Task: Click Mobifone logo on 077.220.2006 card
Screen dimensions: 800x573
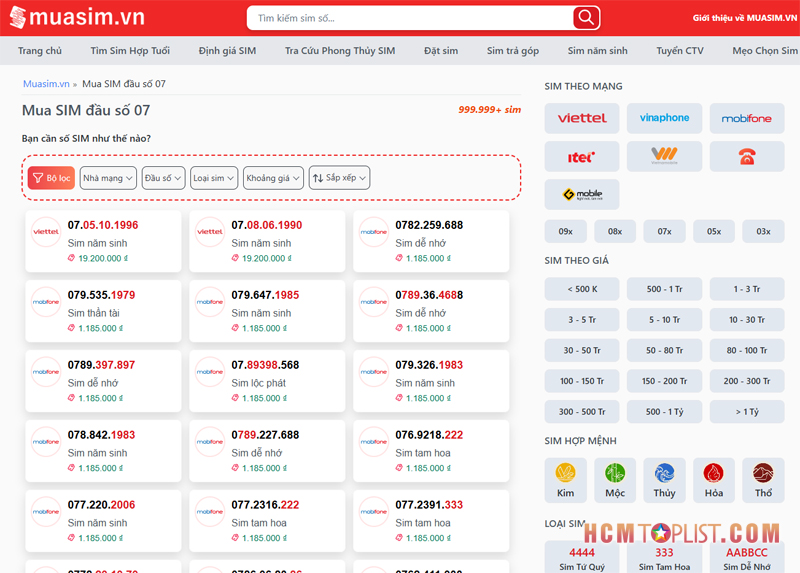Action: 46,512
